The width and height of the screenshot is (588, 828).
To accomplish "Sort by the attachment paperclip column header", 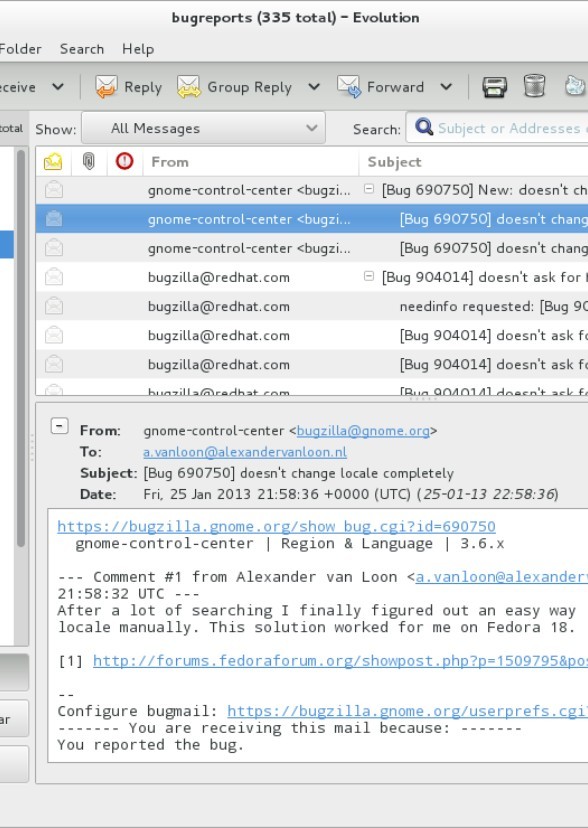I will pyautogui.click(x=89, y=162).
